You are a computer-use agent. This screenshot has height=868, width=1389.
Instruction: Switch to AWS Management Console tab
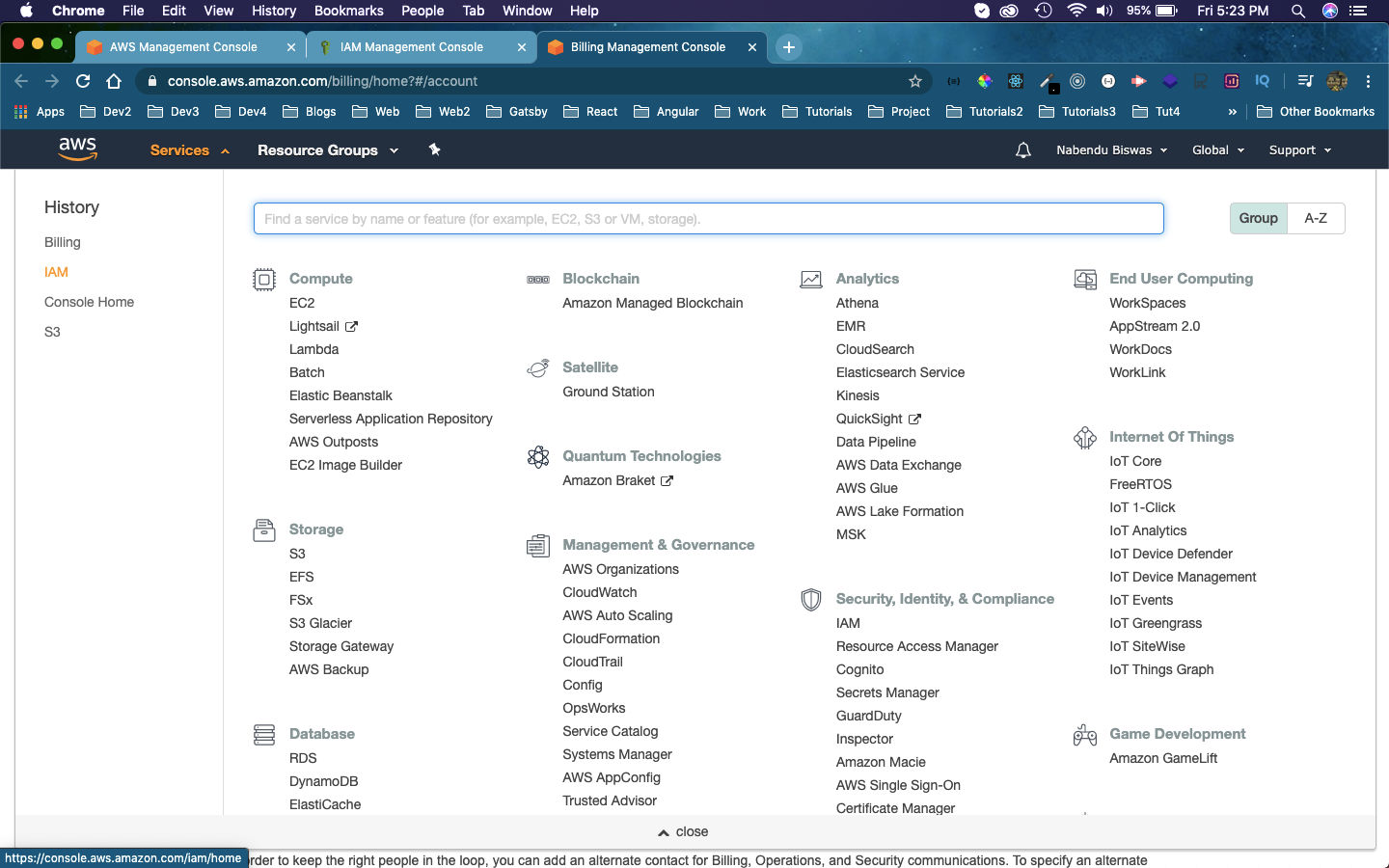click(x=183, y=46)
